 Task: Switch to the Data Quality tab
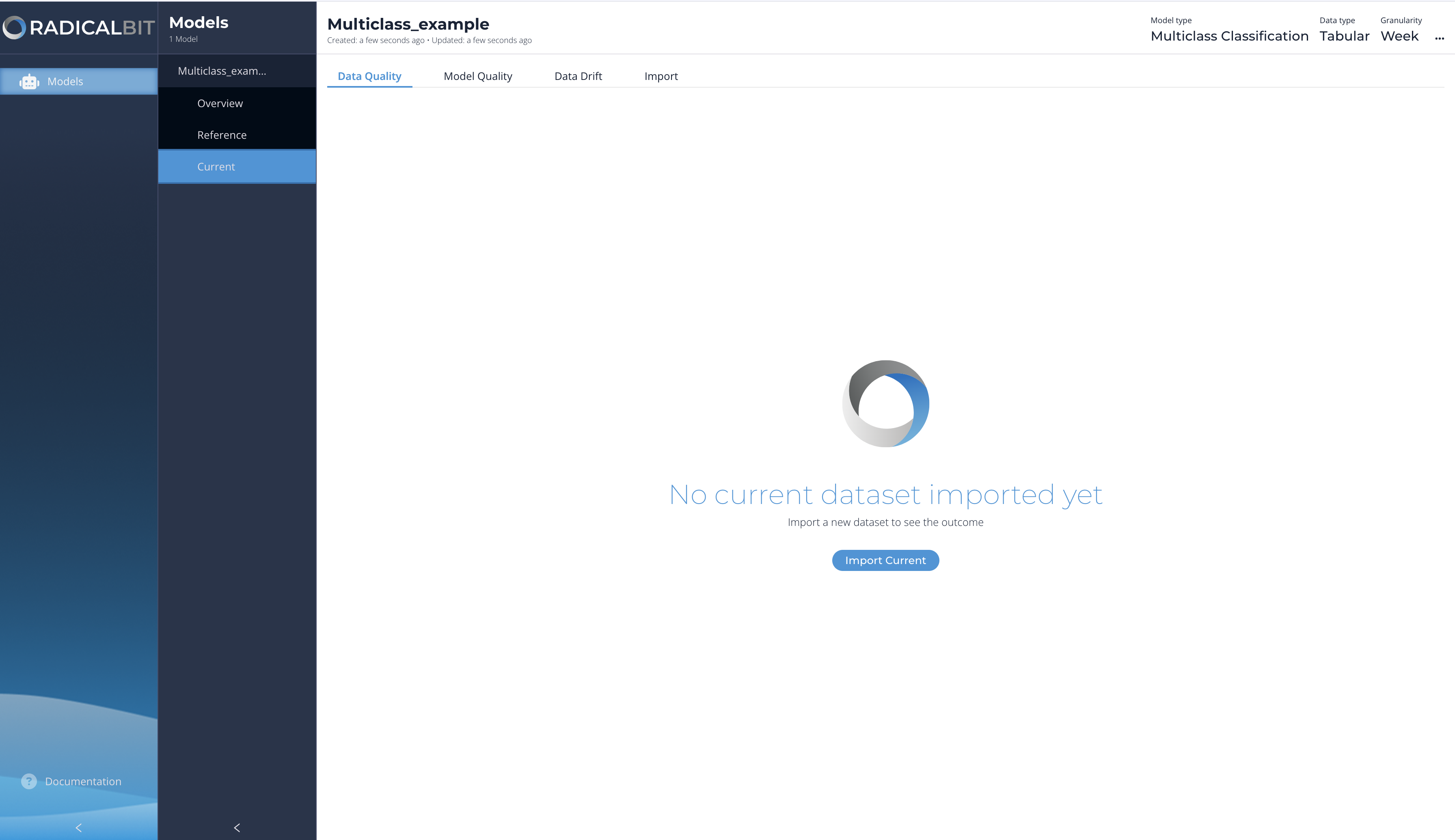click(369, 76)
